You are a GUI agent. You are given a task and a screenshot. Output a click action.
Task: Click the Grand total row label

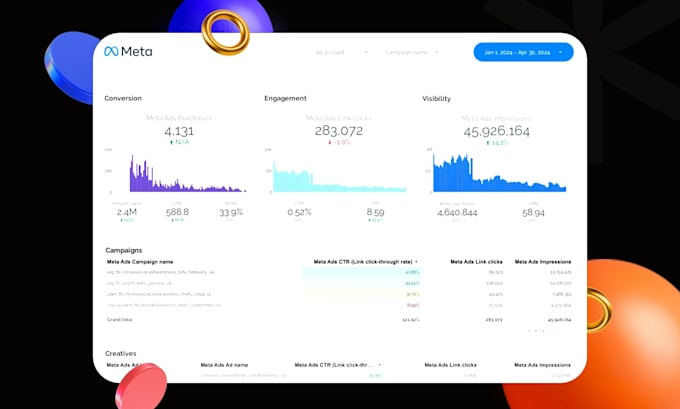(x=119, y=320)
